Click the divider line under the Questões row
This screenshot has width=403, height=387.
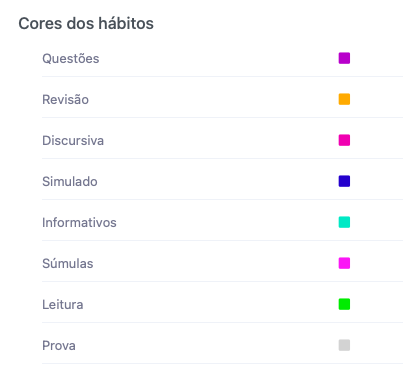(222, 76)
